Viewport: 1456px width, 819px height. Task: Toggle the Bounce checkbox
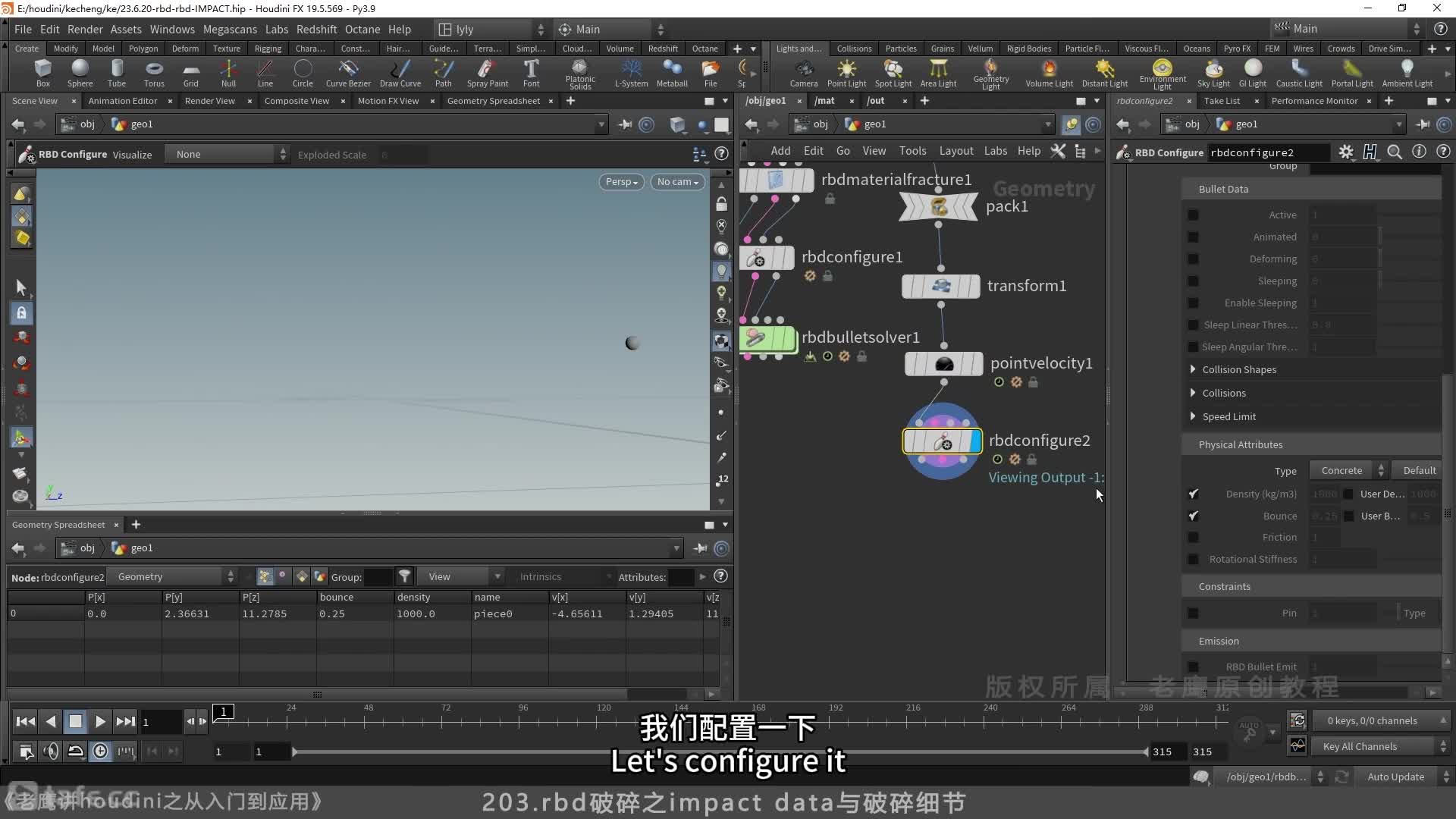tap(1193, 516)
